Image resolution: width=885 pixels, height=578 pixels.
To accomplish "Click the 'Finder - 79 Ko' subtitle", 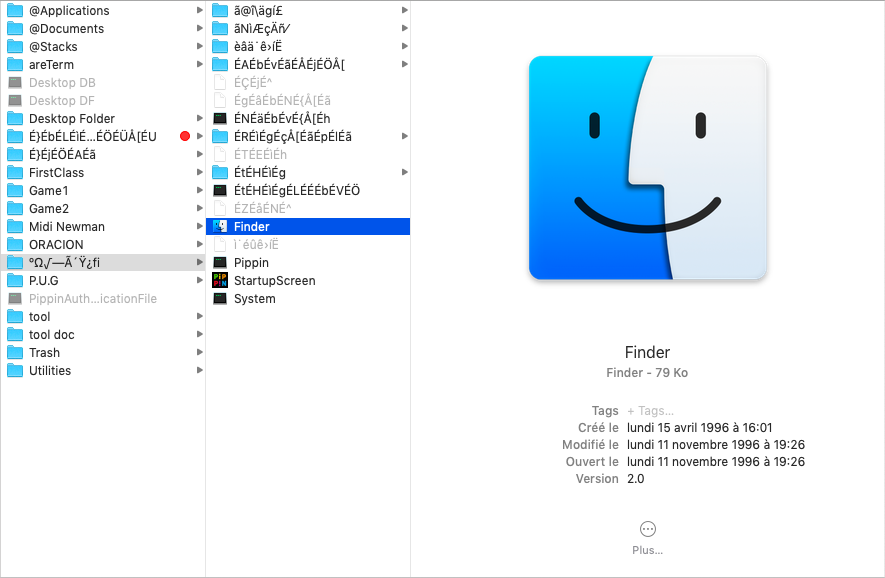I will tap(647, 373).
